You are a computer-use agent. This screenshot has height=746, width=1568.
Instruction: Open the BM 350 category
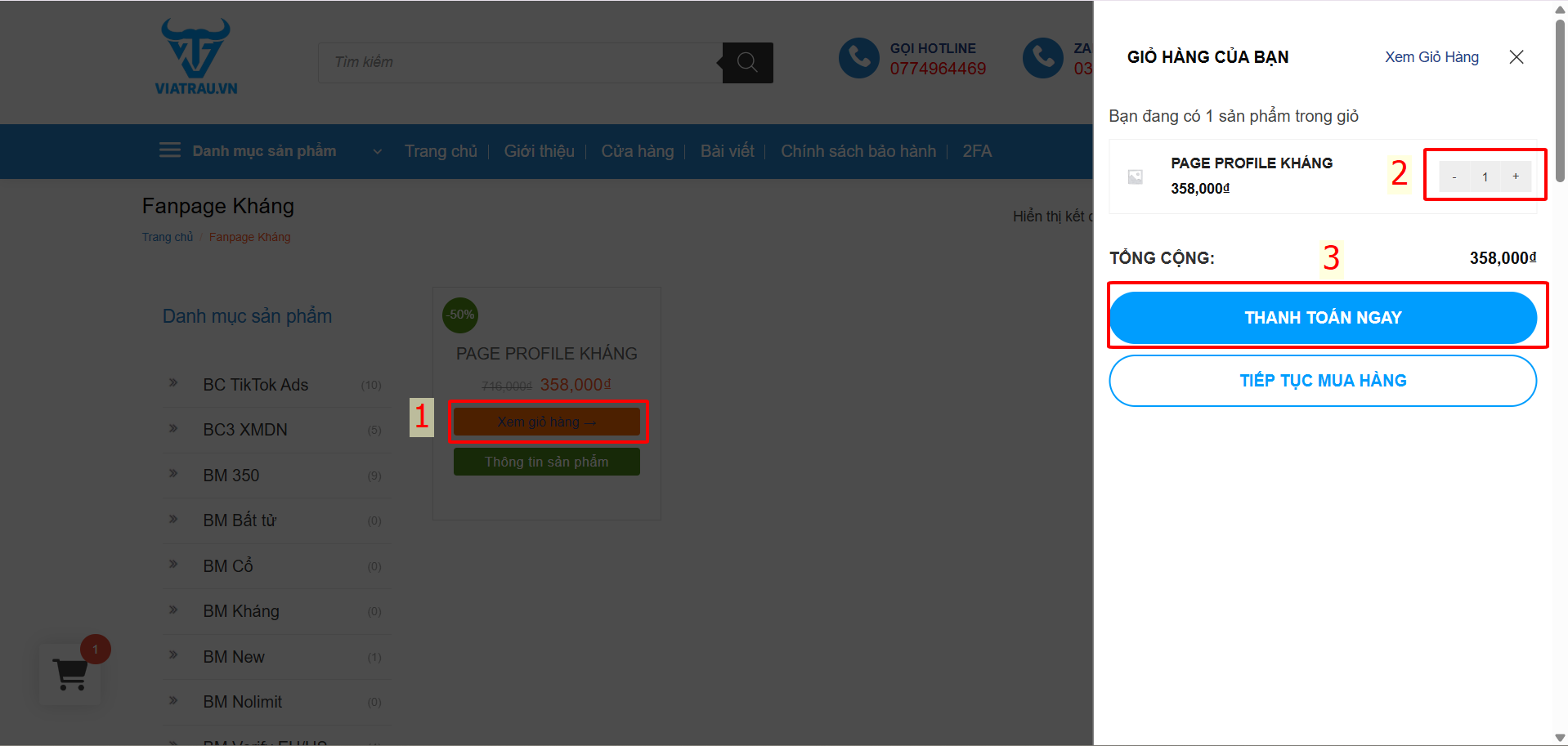(x=231, y=476)
